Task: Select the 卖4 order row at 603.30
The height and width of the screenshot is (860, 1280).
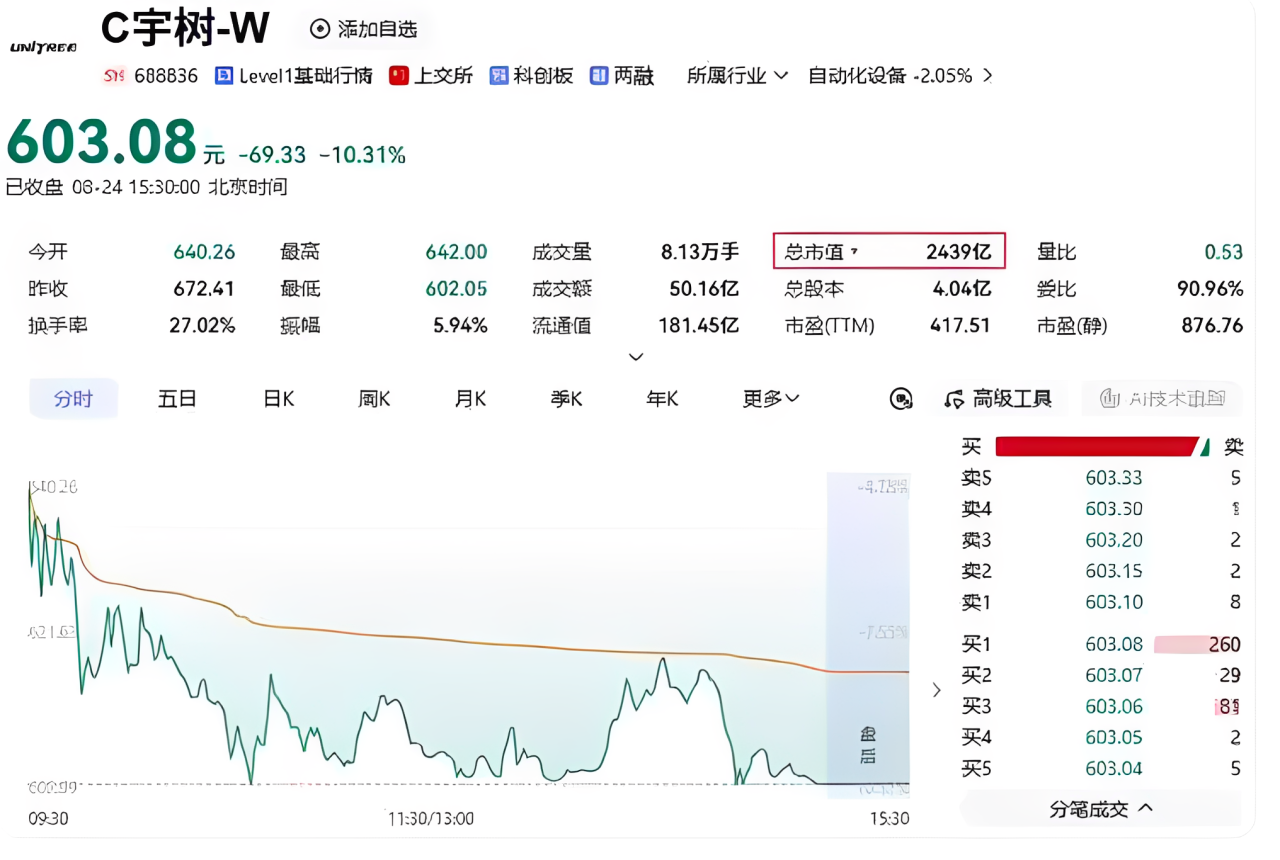Action: [1100, 509]
